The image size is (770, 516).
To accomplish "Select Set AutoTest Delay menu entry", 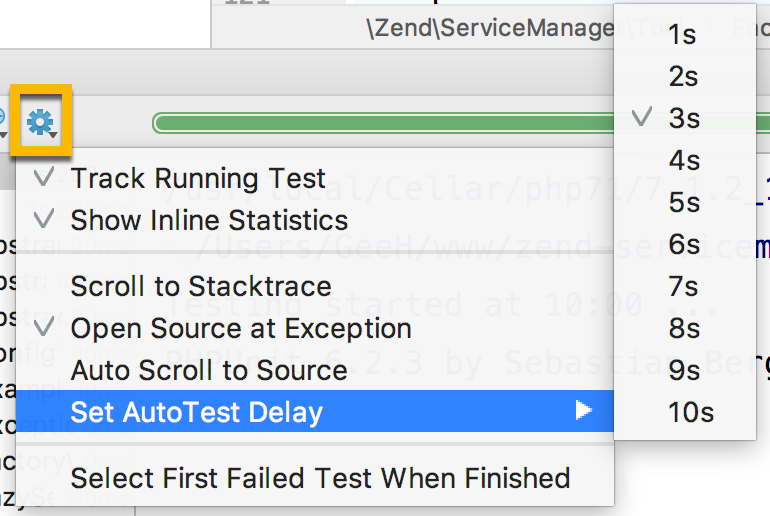I will [315, 411].
